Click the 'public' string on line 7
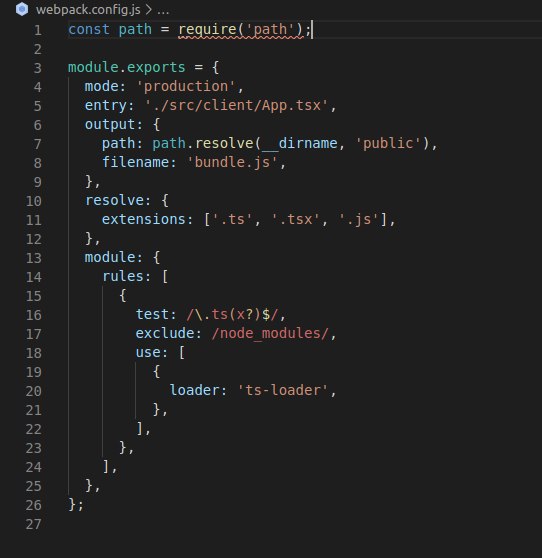The width and height of the screenshot is (542, 558). pyautogui.click(x=388, y=143)
